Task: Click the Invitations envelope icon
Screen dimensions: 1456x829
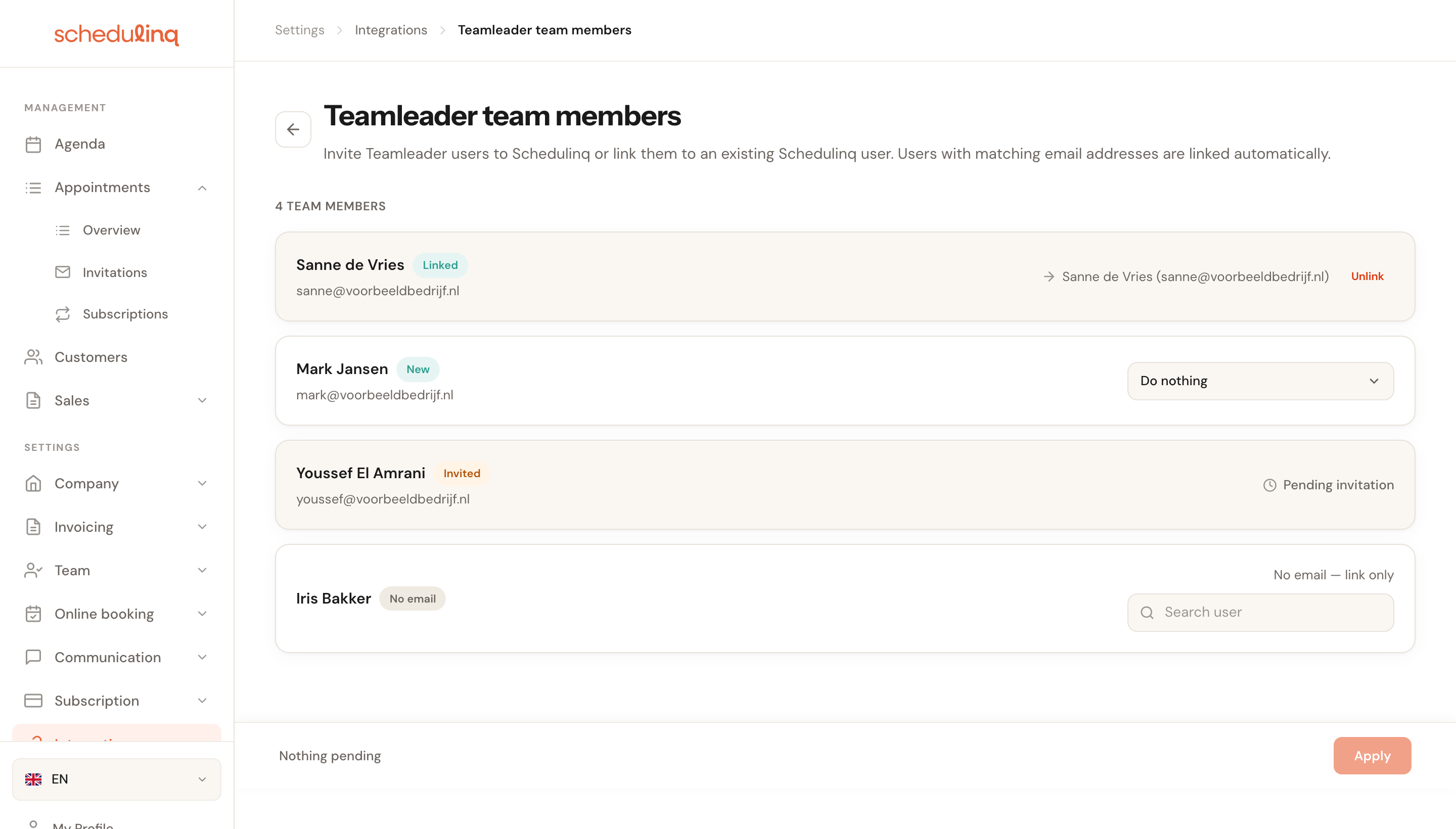Action: coord(63,272)
